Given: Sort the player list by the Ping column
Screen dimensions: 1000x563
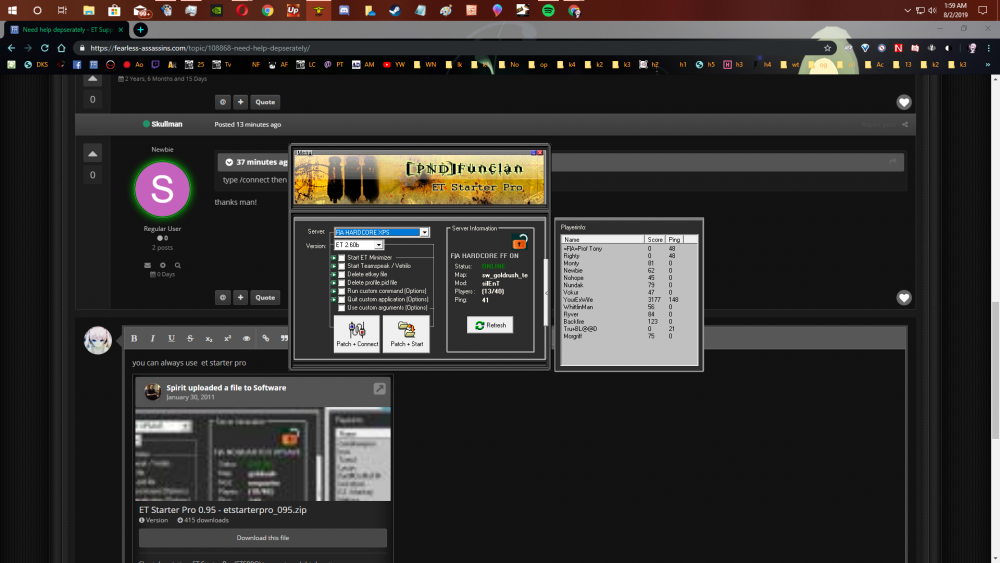Looking at the screenshot, I should pyautogui.click(x=674, y=239).
